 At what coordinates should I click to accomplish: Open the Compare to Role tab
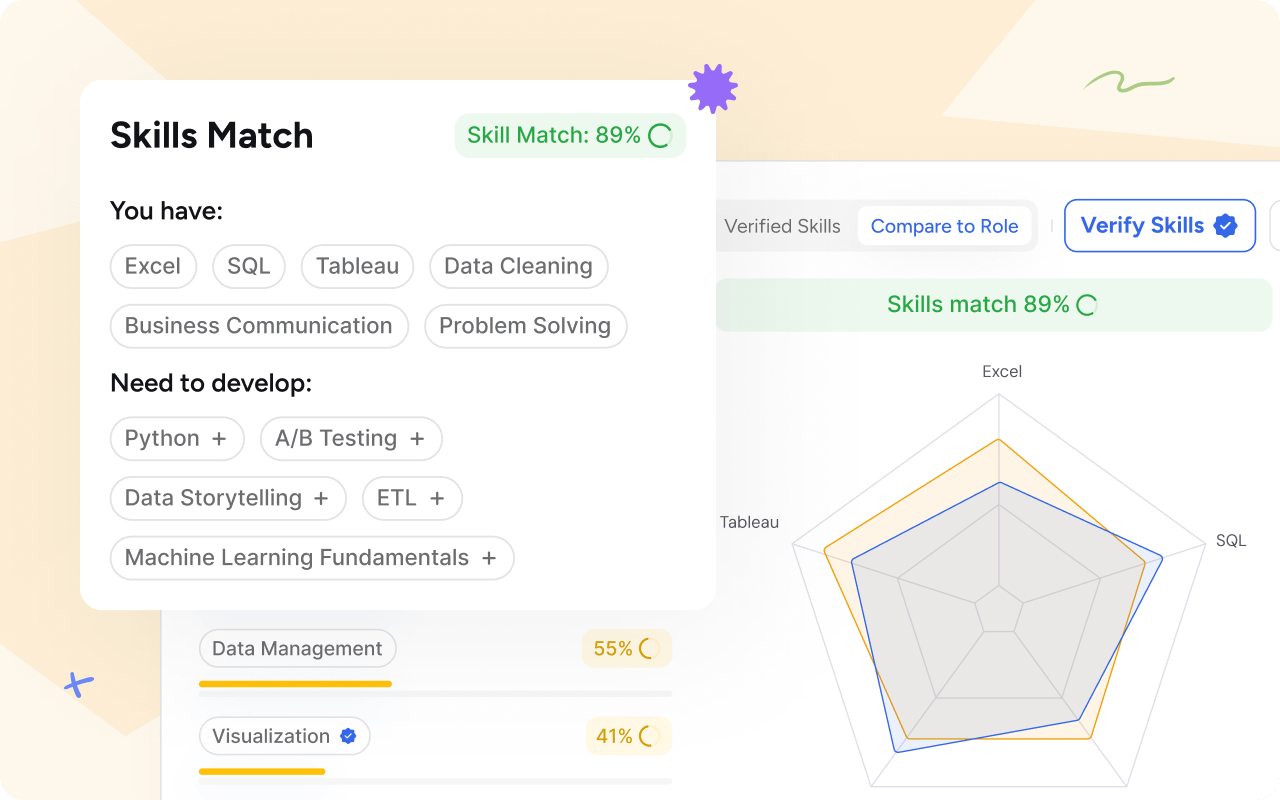coord(945,226)
